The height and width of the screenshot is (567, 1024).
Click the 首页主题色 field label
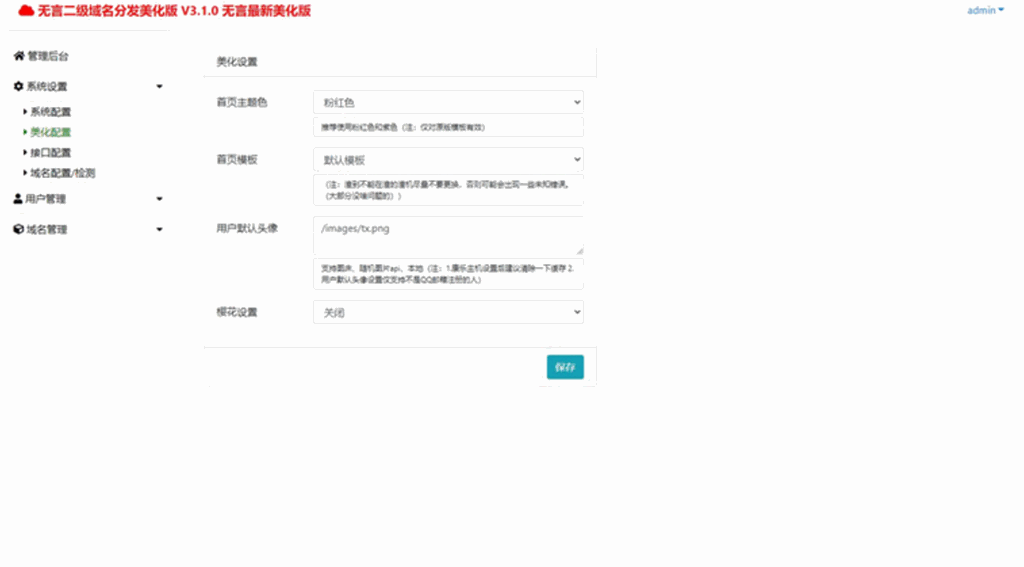click(x=242, y=103)
